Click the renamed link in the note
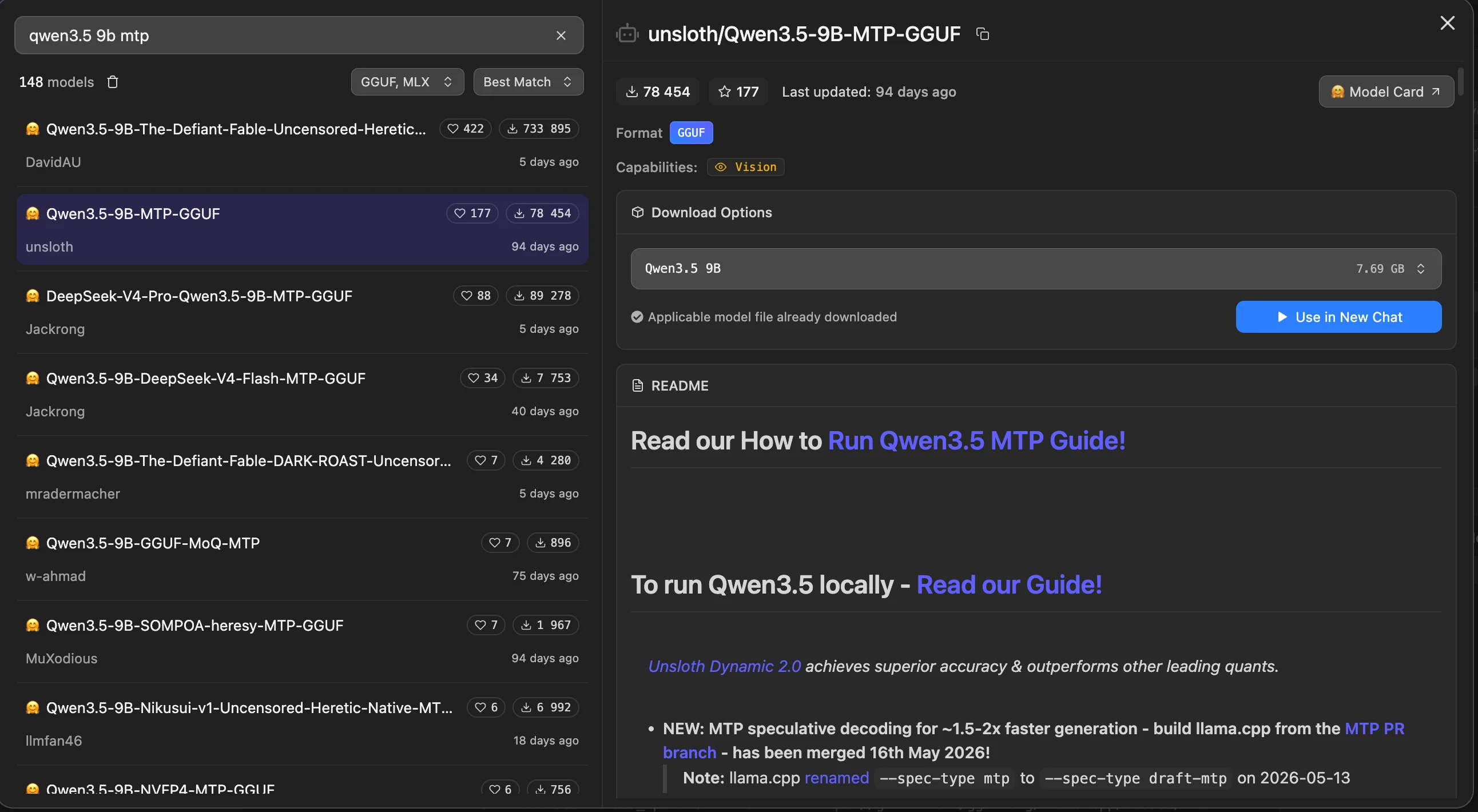This screenshot has height=812, width=1478. coord(837,778)
